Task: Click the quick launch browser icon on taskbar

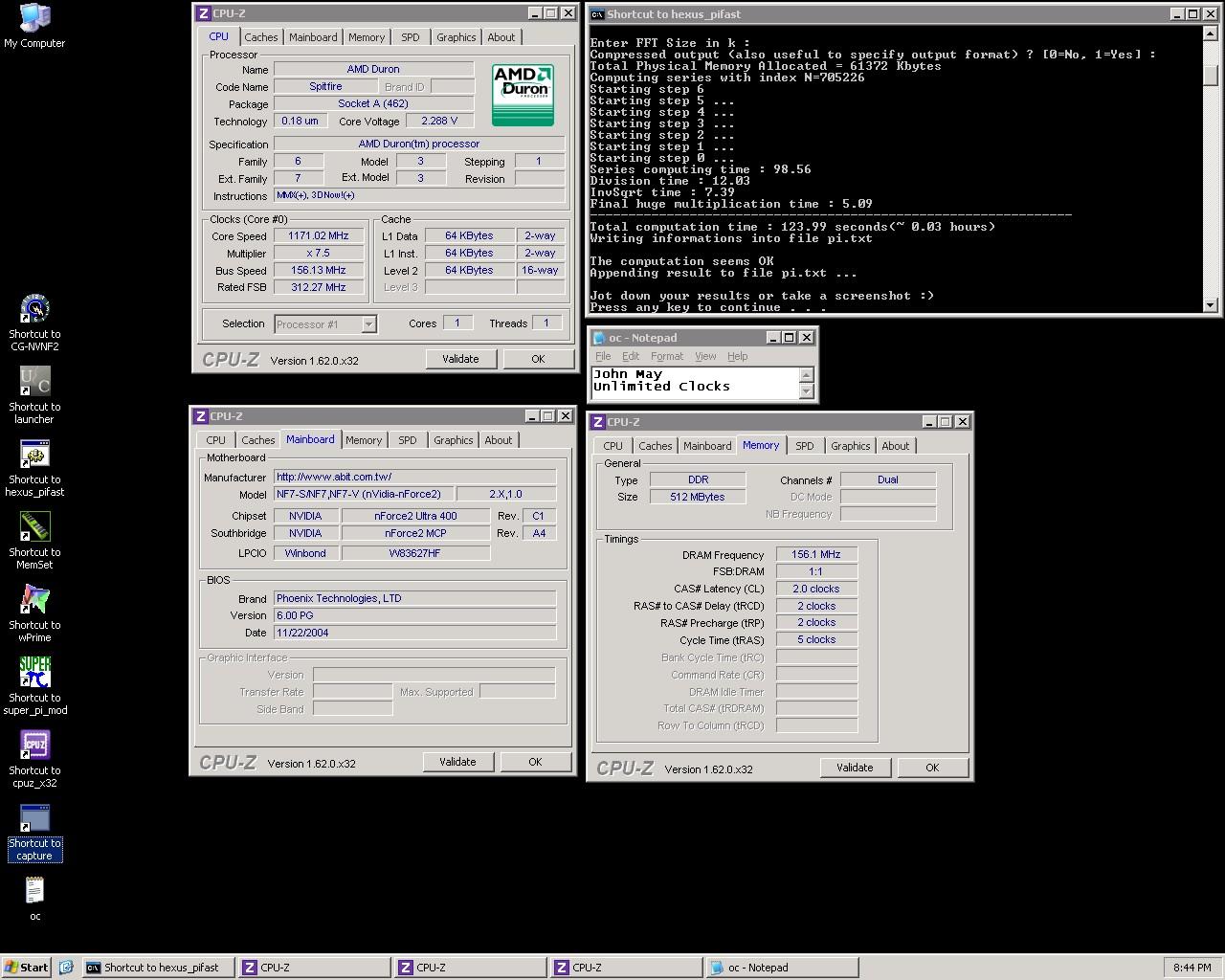Action: pos(66,968)
